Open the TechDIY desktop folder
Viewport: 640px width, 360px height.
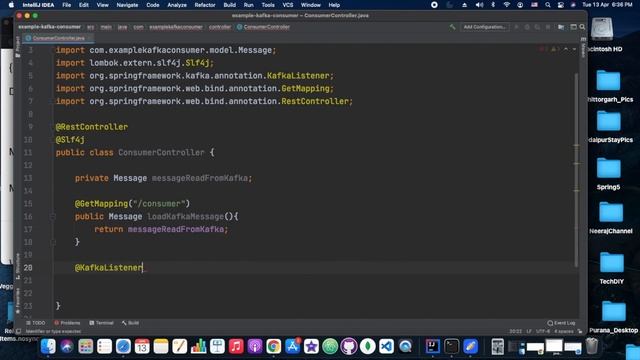[611, 268]
